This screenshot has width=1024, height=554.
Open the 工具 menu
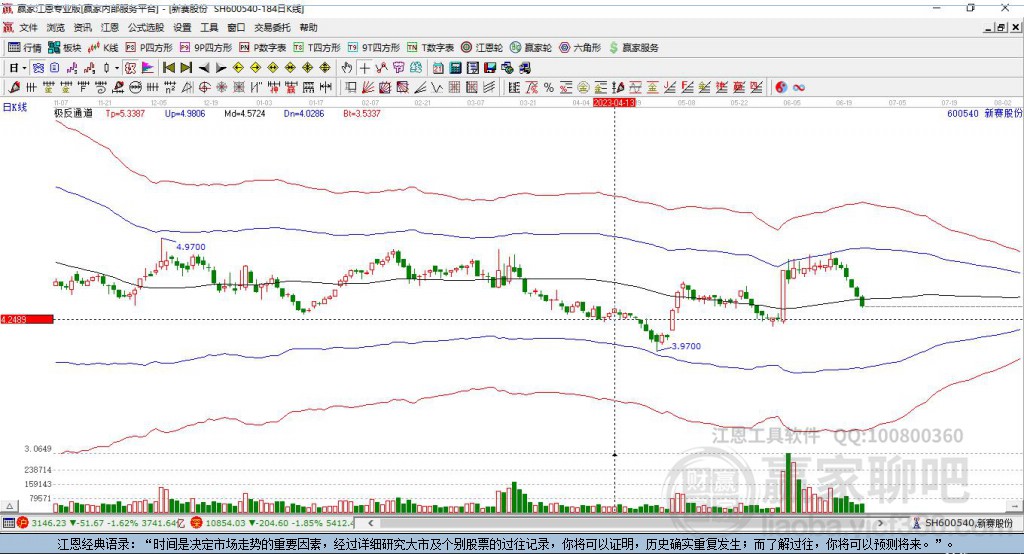(x=209, y=27)
